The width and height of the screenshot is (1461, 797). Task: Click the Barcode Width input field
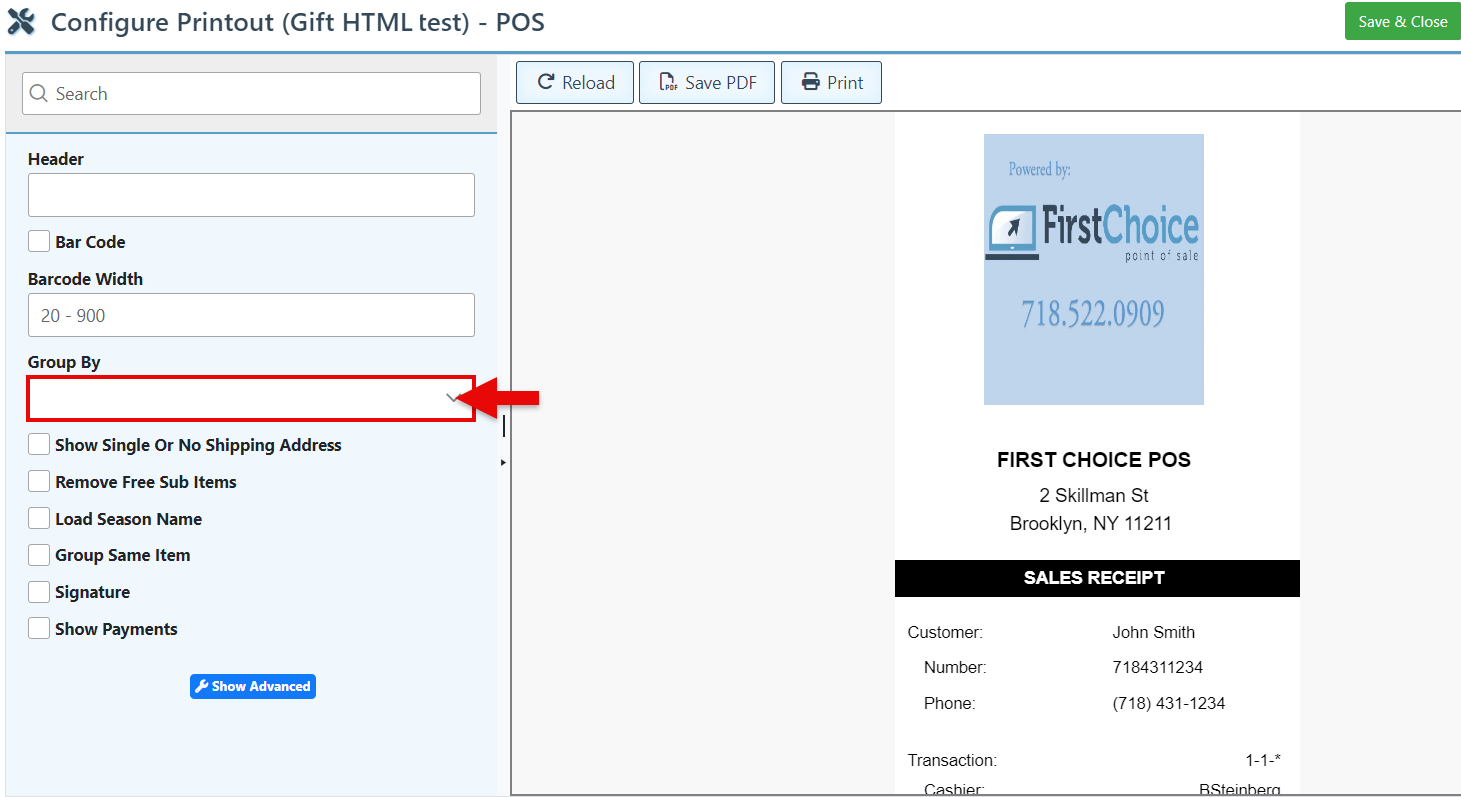click(250, 315)
